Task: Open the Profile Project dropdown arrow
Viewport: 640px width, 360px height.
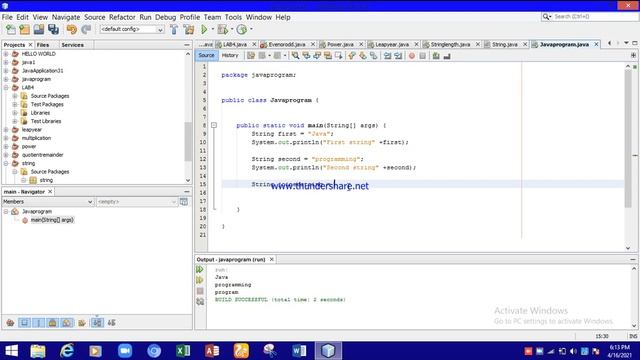Action: coord(251,29)
